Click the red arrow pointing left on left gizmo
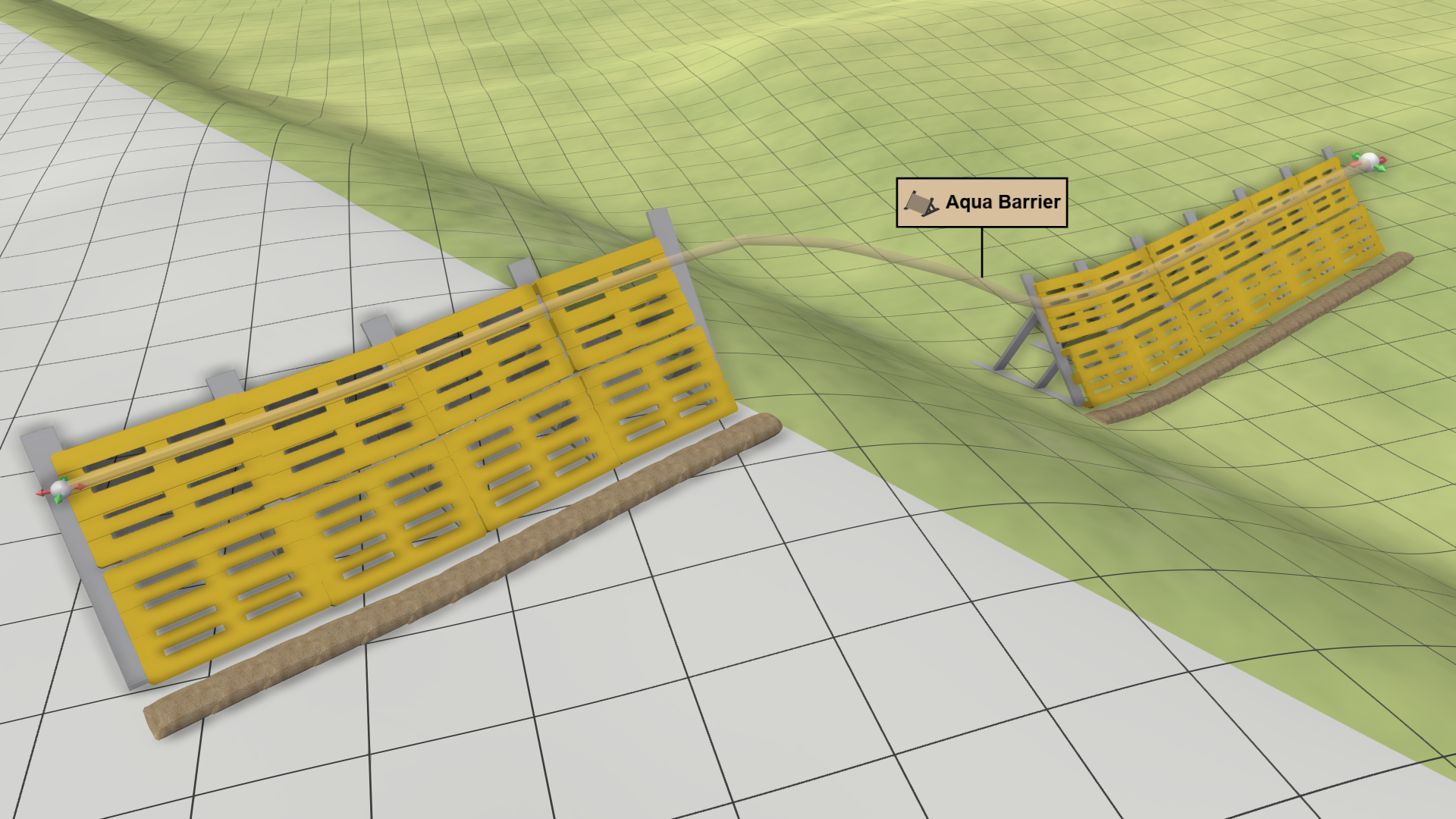 40,492
